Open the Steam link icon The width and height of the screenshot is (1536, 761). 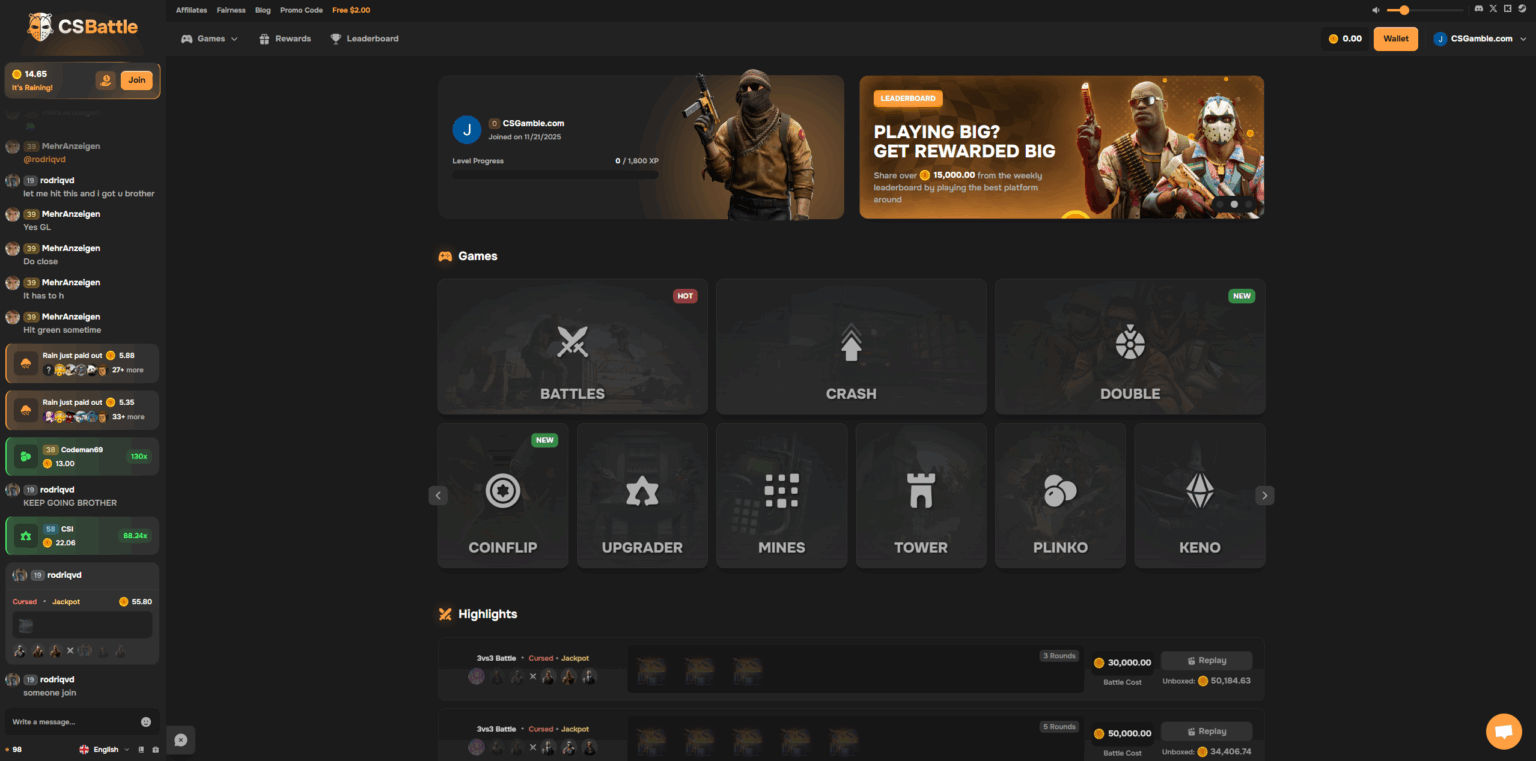click(1523, 9)
